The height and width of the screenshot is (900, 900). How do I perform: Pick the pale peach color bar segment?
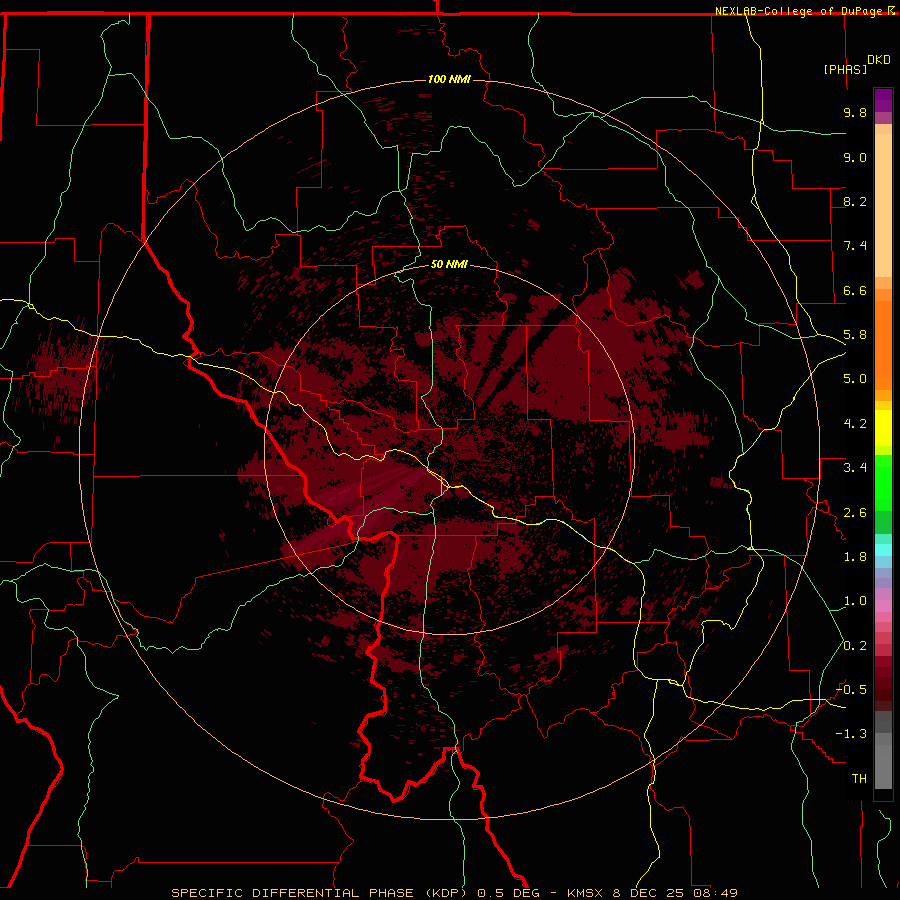[883, 205]
